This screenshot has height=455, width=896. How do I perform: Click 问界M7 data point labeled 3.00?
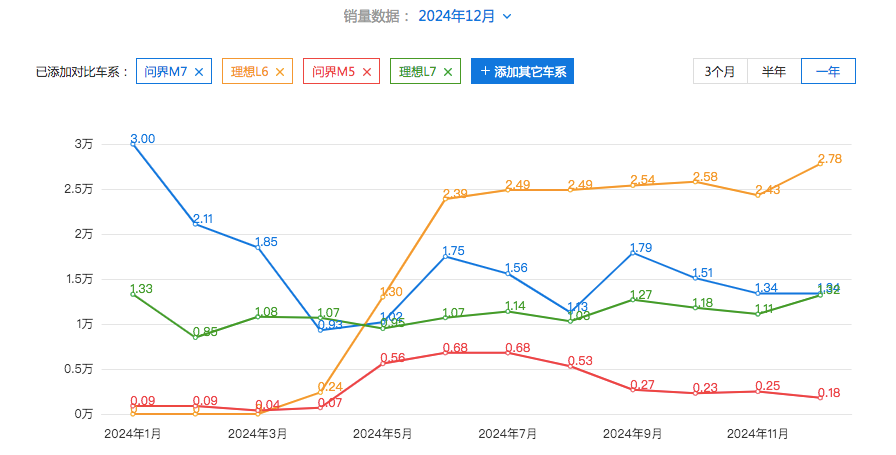[133, 144]
